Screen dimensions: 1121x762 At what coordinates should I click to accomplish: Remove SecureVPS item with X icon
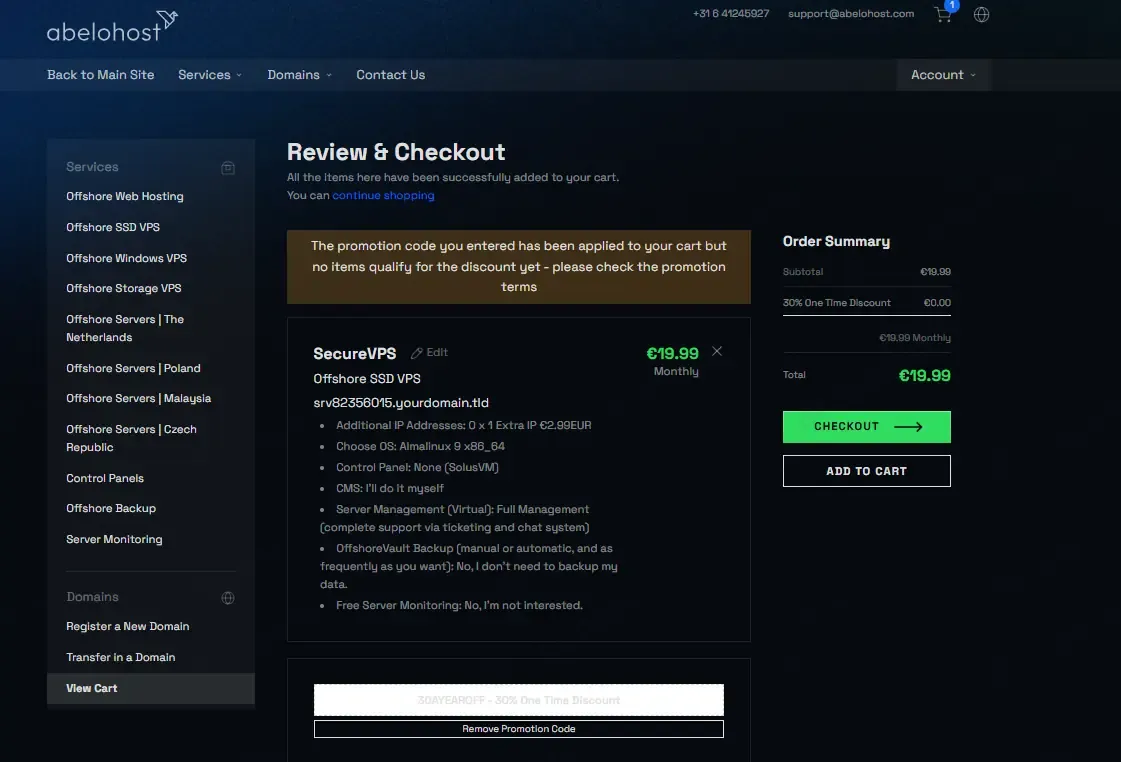717,351
